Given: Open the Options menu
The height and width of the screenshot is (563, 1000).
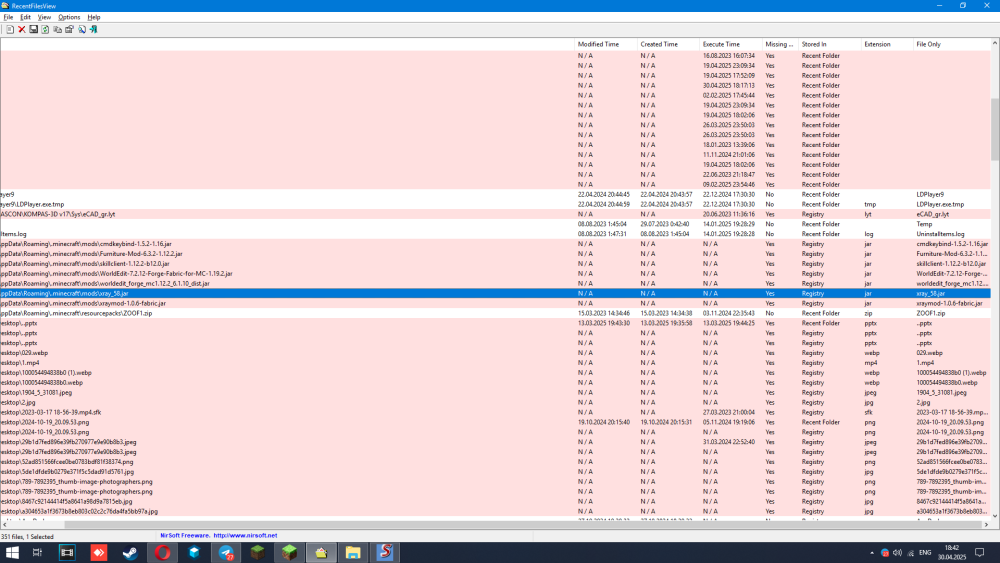Looking at the screenshot, I should click(69, 17).
